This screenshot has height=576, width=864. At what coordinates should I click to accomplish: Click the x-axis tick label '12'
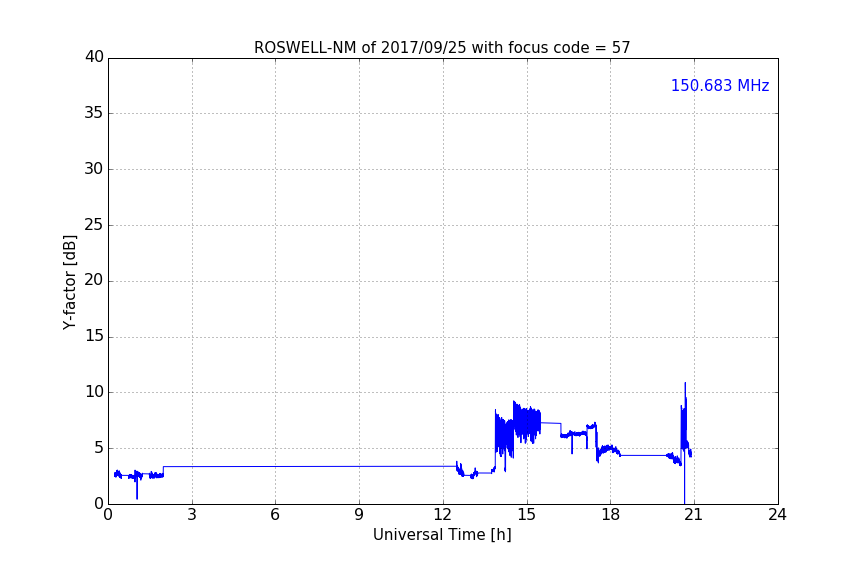(x=443, y=515)
